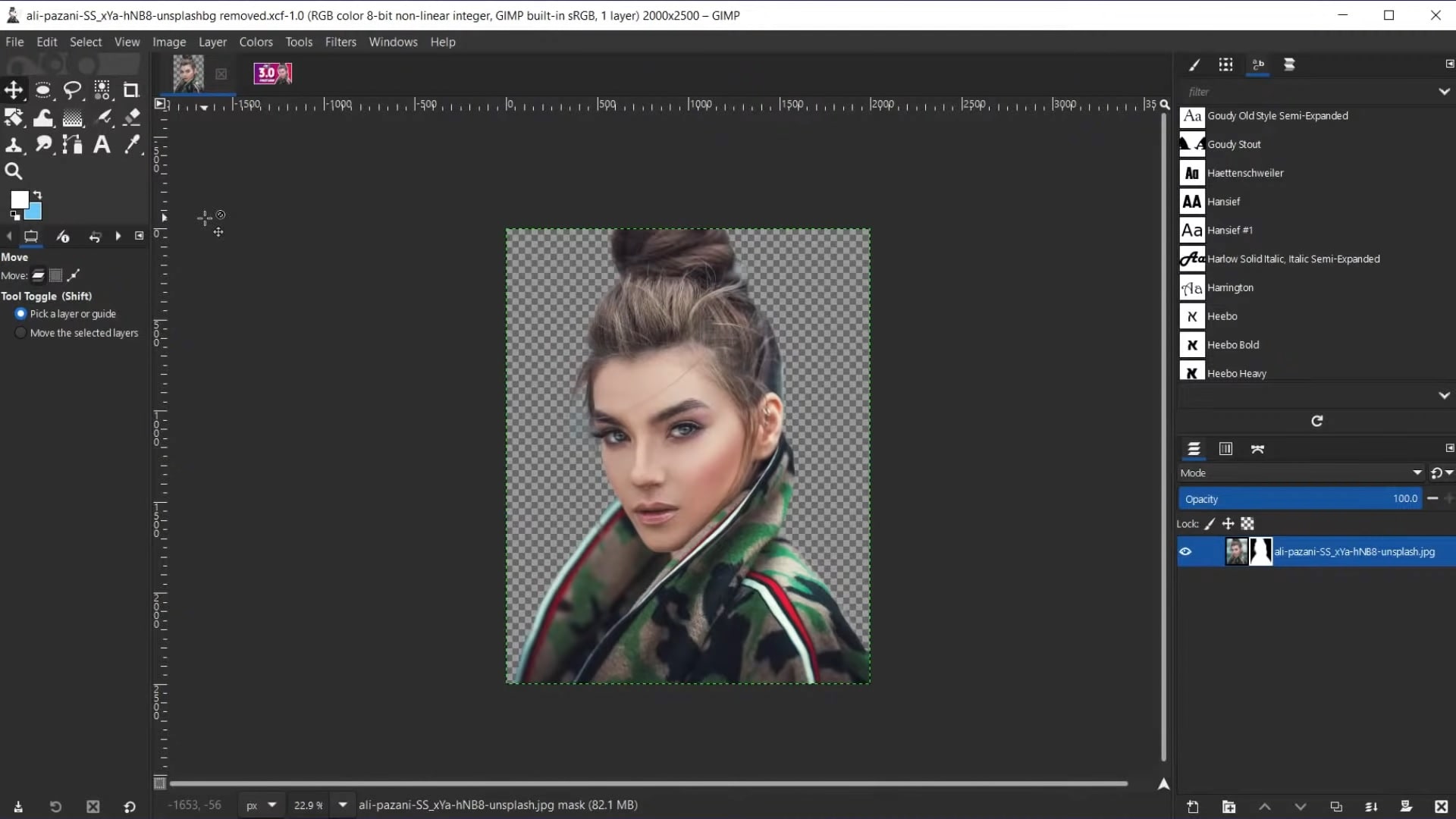Open the px units dropdown

261,805
